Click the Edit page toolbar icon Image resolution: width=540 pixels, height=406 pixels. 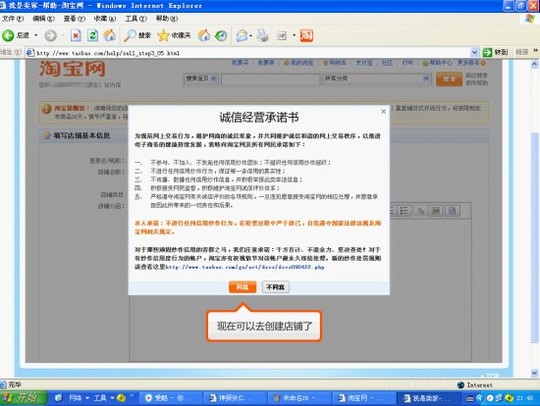(282, 35)
